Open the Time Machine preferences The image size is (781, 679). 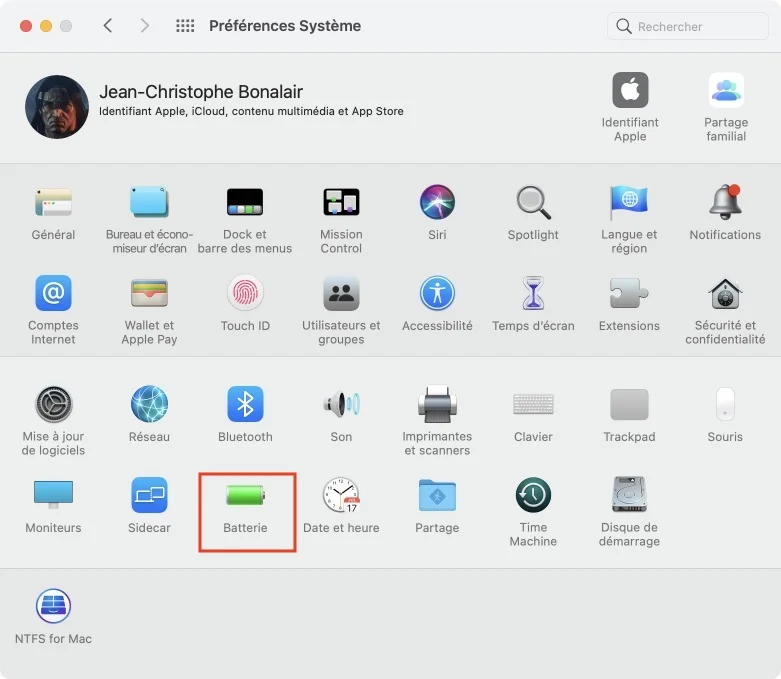[533, 494]
